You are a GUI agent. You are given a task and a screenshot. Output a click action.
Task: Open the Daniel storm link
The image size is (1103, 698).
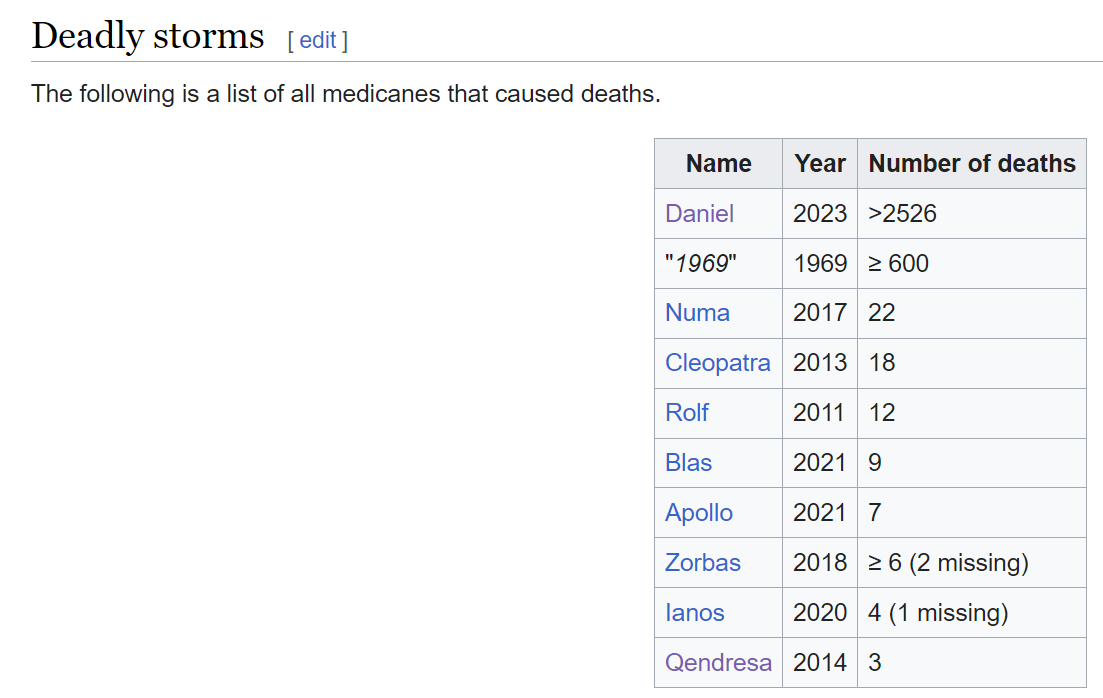pyautogui.click(x=699, y=213)
